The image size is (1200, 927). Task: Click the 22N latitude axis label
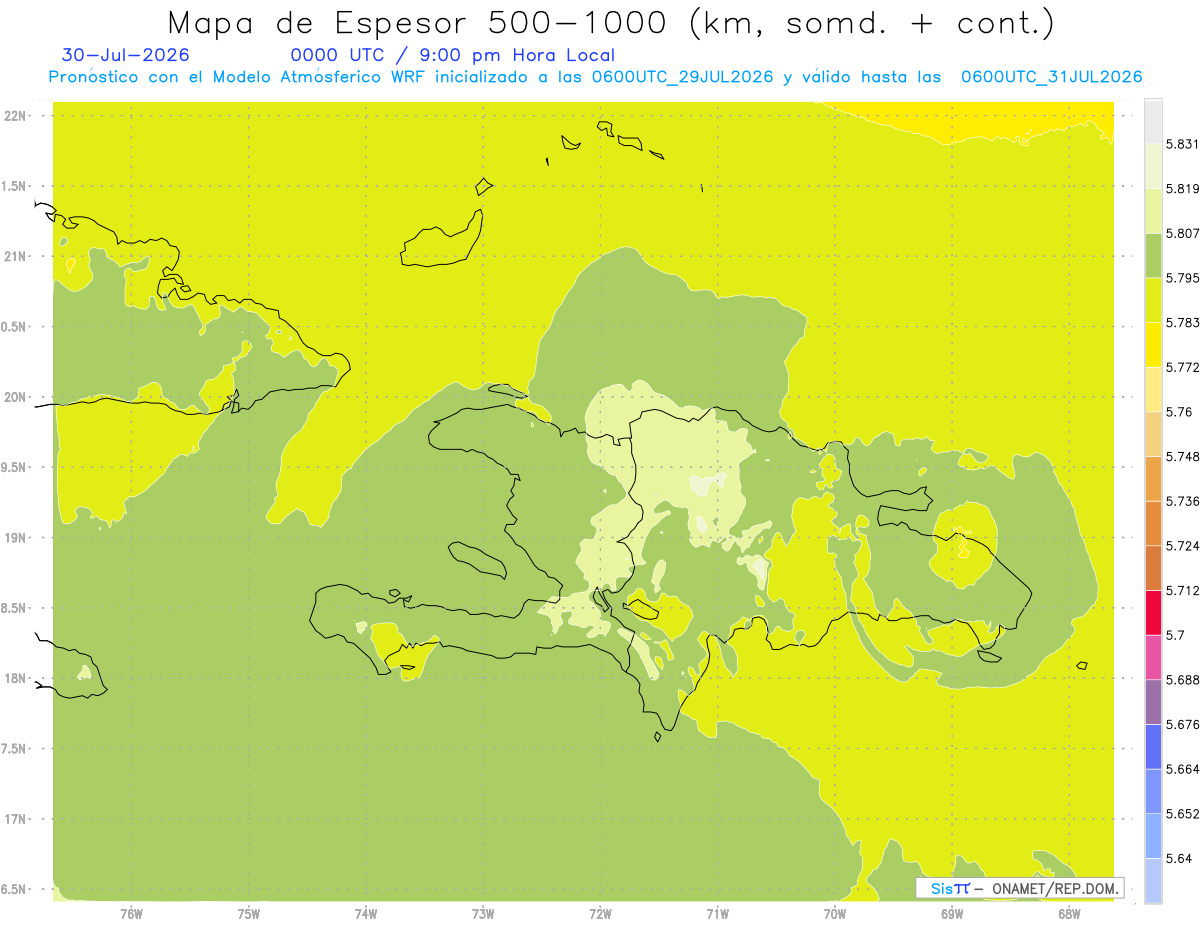pyautogui.click(x=15, y=115)
